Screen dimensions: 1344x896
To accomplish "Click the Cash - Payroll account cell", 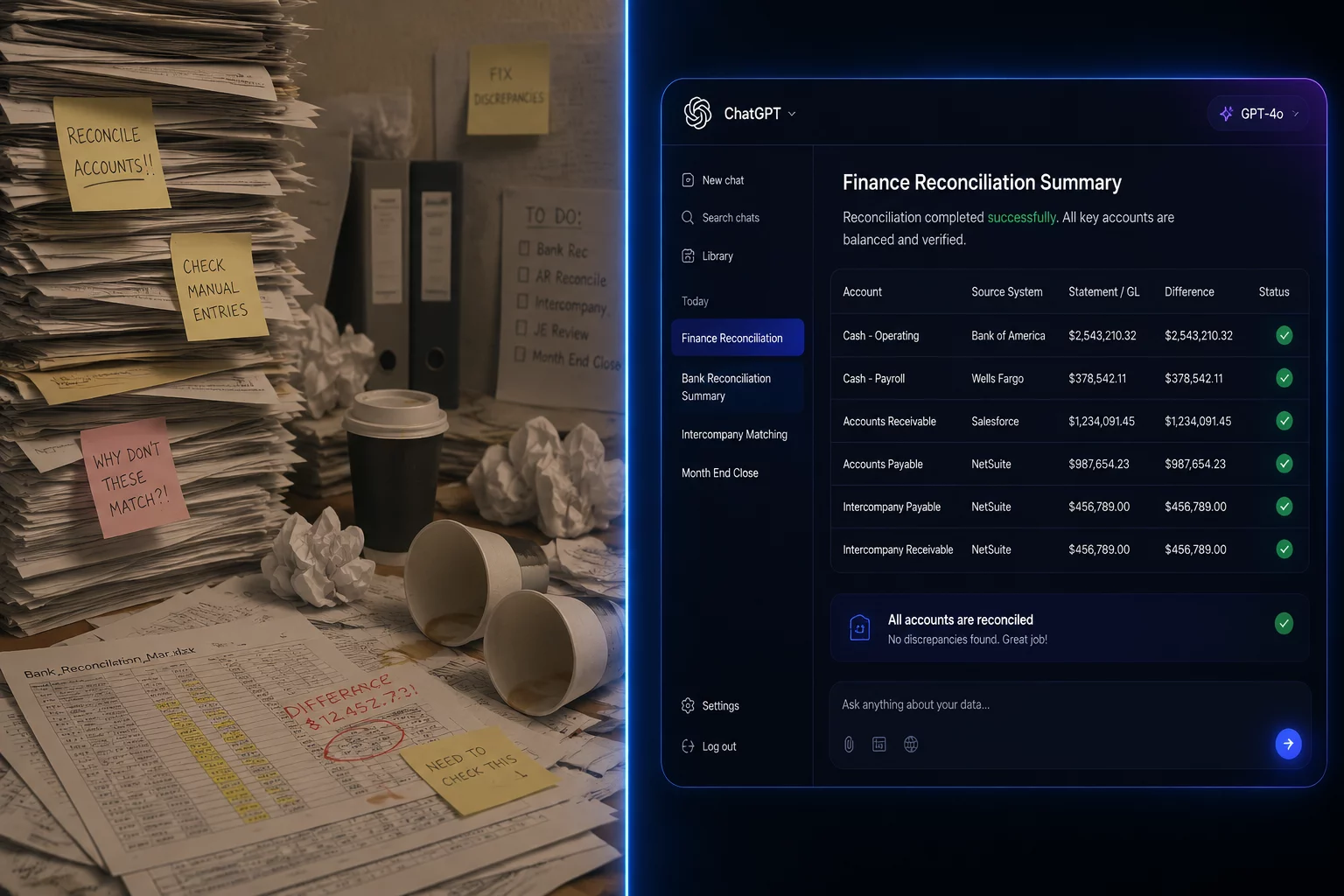I will (874, 379).
